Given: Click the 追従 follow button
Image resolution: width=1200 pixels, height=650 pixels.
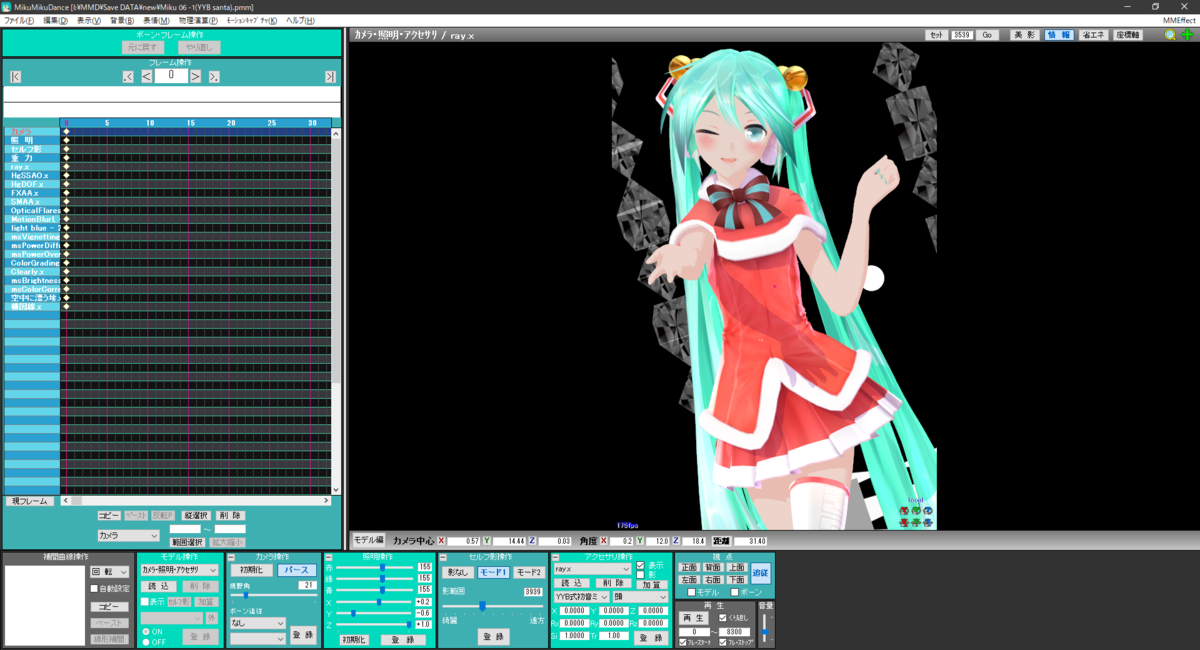Looking at the screenshot, I should point(761,573).
